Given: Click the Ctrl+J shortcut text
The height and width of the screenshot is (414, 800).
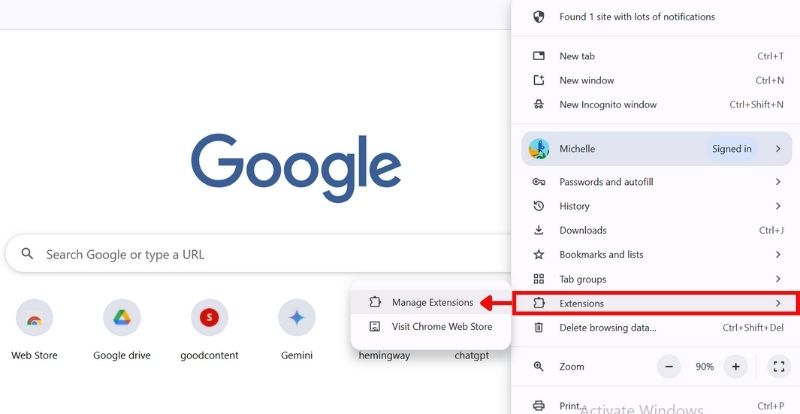Looking at the screenshot, I should [x=771, y=231].
